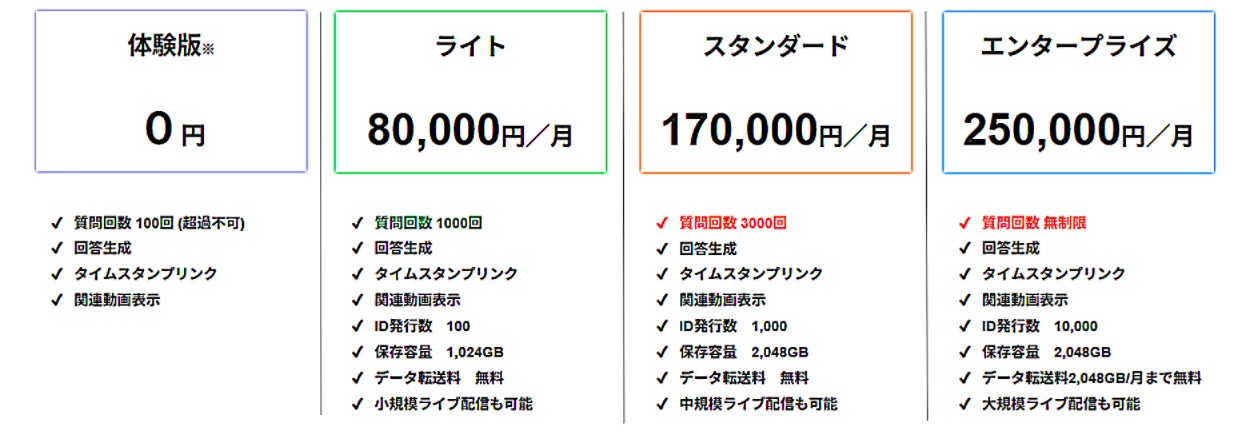Click ID発行数 1,000 in Standard list
1246x430 pixels.
pos(733,326)
